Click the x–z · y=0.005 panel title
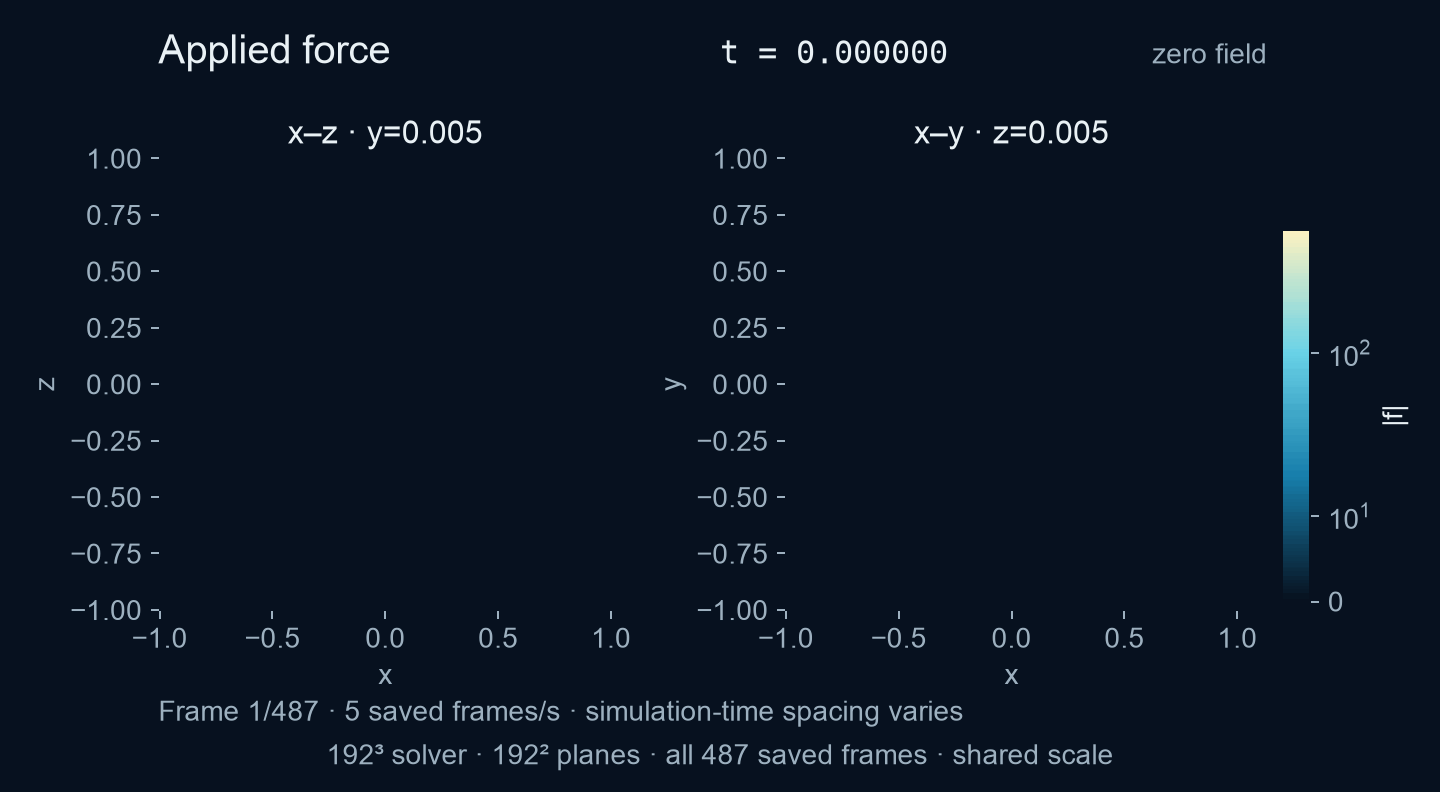 [385, 132]
